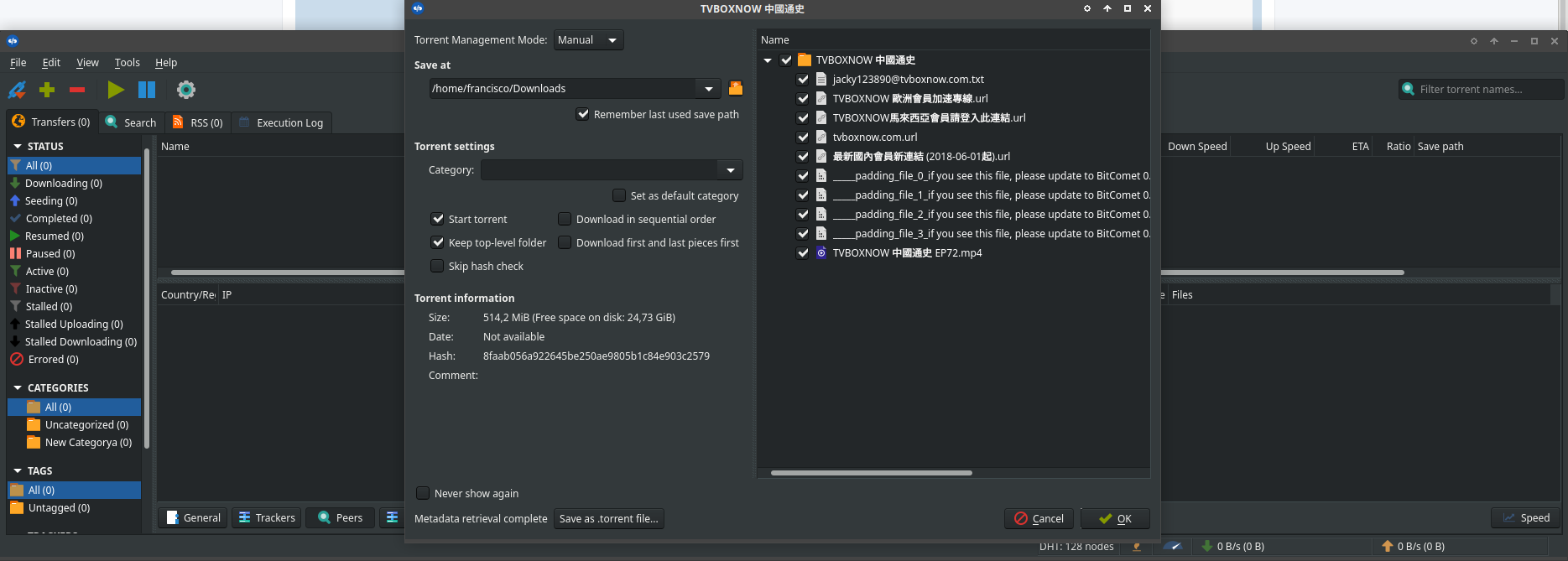Toggle Remember last used save path
The width and height of the screenshot is (1568, 561).
point(582,114)
